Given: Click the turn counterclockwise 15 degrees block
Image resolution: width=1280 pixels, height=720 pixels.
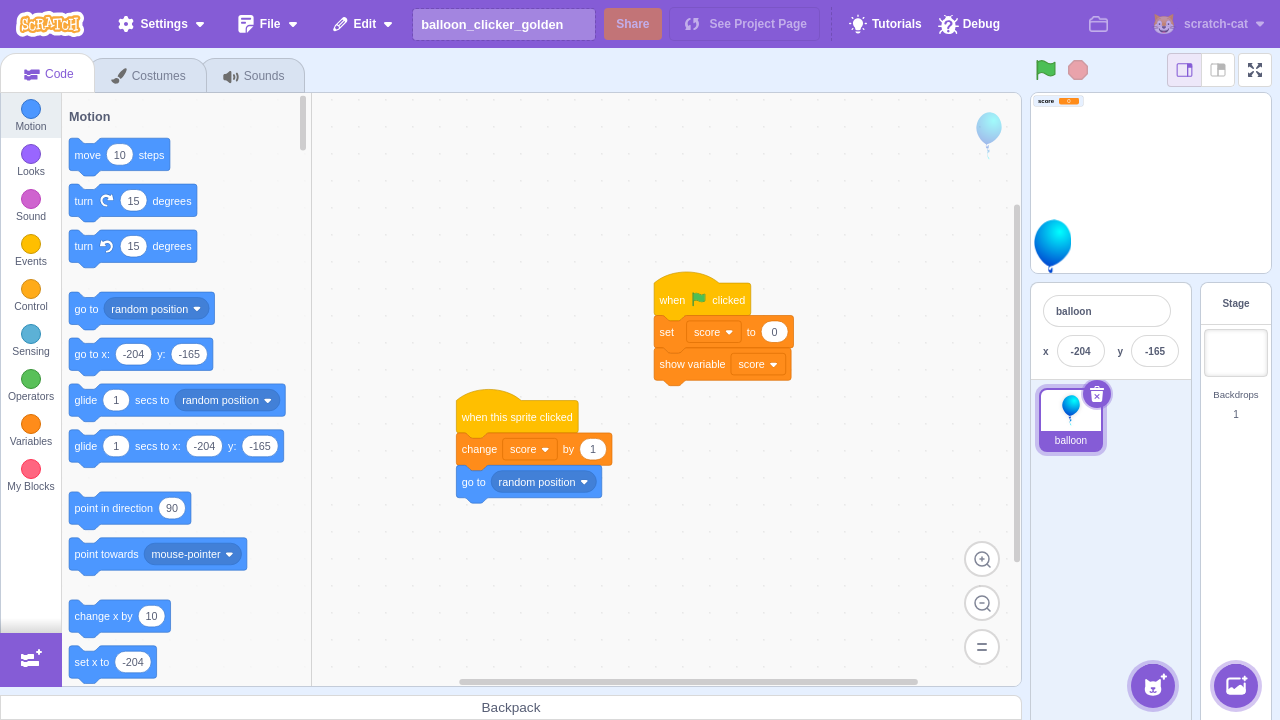Looking at the screenshot, I should 132,246.
